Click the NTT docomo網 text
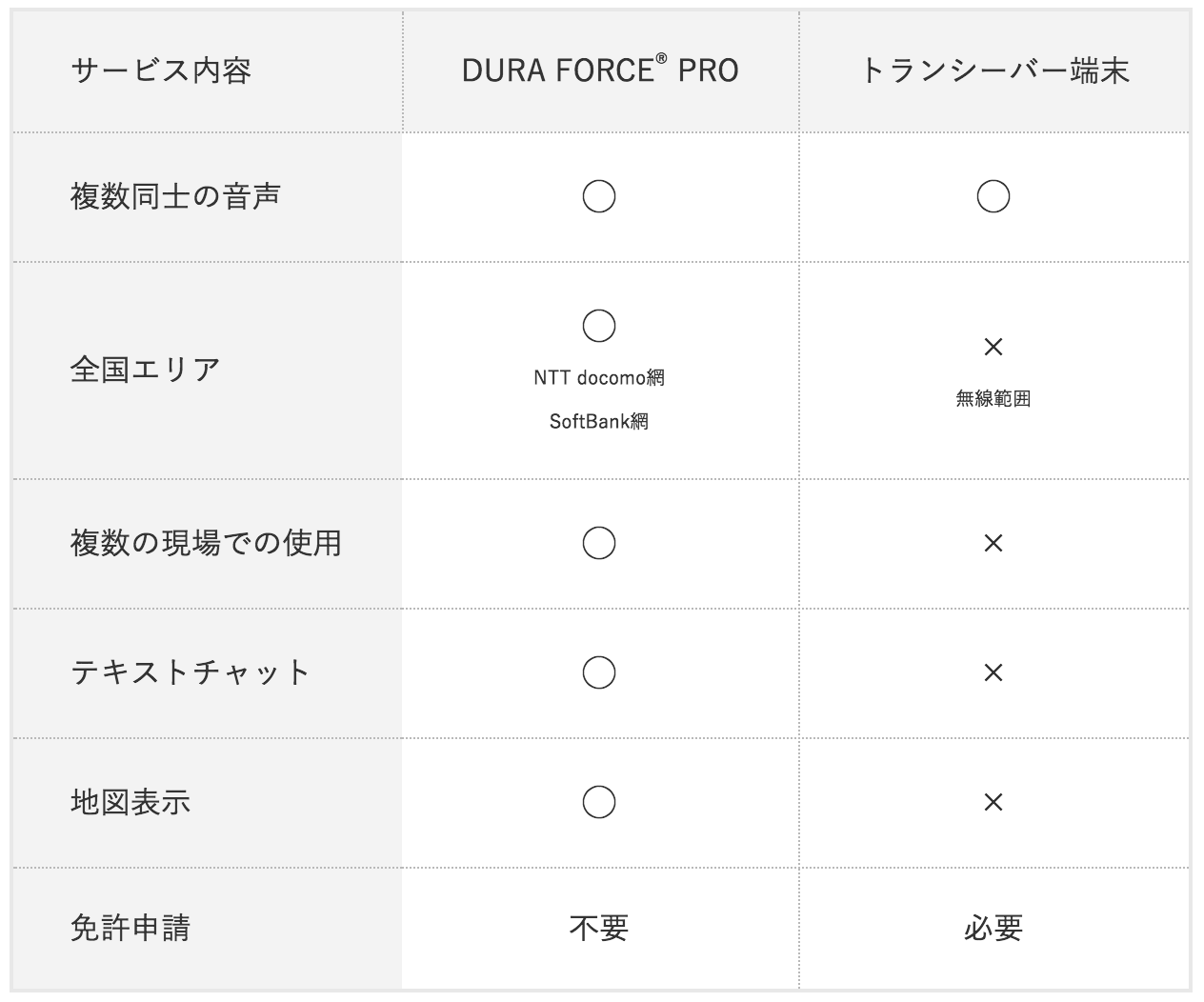1204x1002 pixels. pos(599,377)
